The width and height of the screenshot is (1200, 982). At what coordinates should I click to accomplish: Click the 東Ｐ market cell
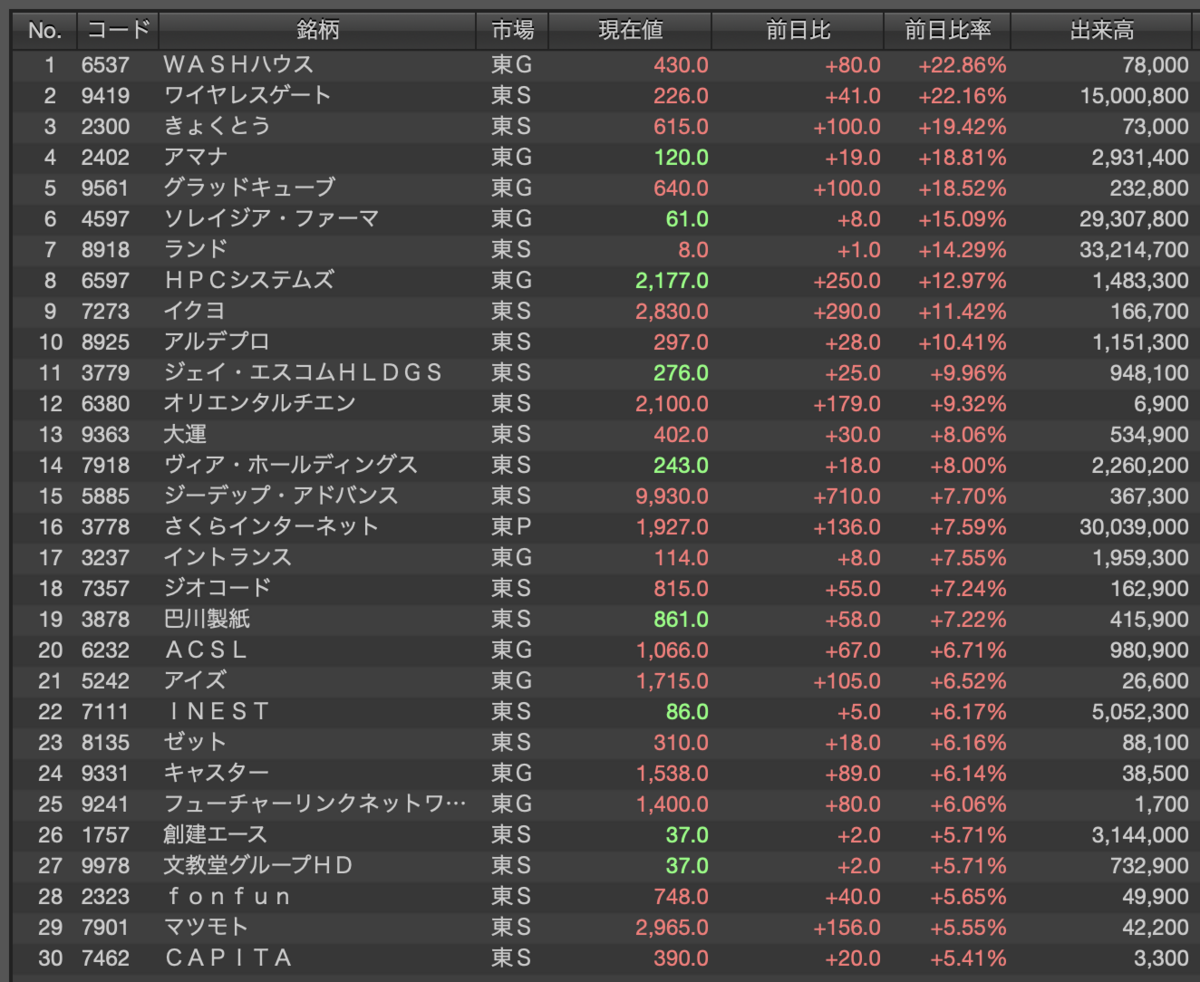click(511, 526)
